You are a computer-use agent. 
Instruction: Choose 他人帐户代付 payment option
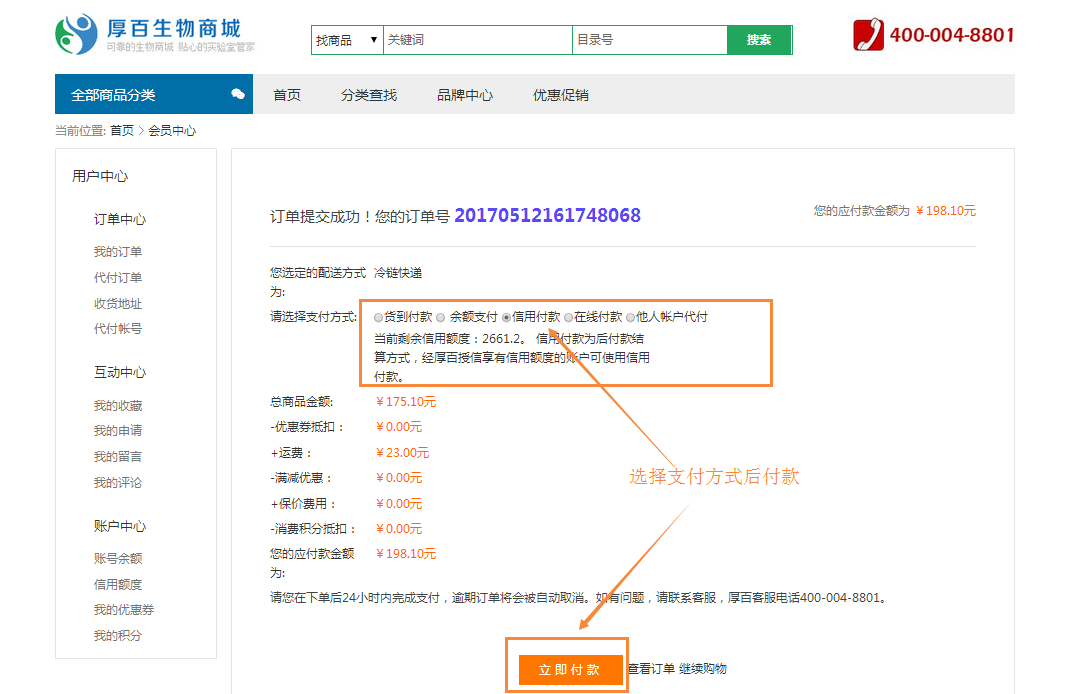click(x=630, y=317)
